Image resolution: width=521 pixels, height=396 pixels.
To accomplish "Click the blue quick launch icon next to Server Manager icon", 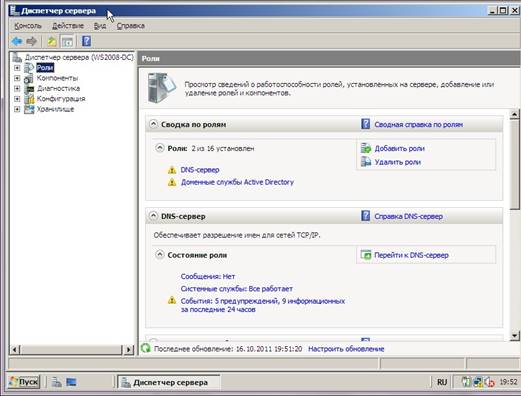I will pos(71,382).
